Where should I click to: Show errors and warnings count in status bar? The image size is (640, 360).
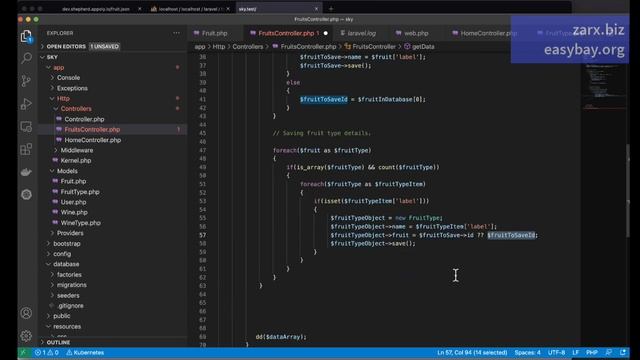tap(47, 353)
